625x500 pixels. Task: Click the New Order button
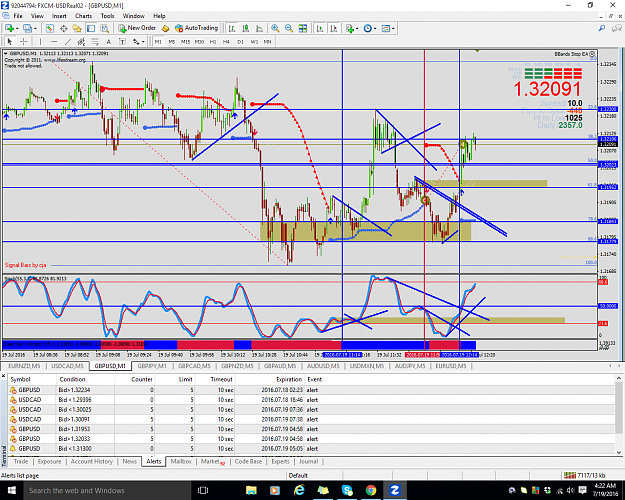(x=137, y=28)
